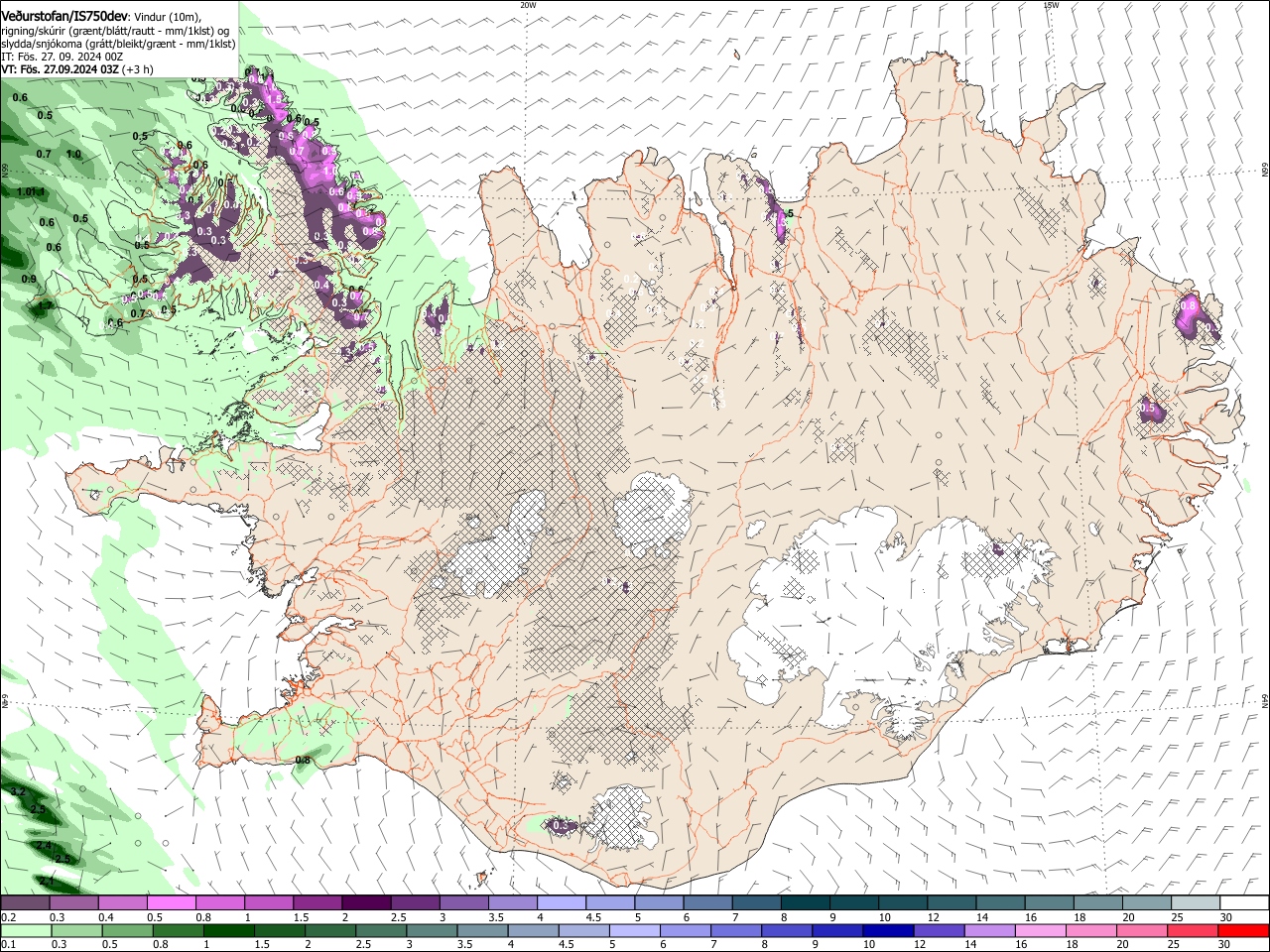Click the 64N latitude label on the right edge
The height and width of the screenshot is (952, 1270).
click(1265, 700)
